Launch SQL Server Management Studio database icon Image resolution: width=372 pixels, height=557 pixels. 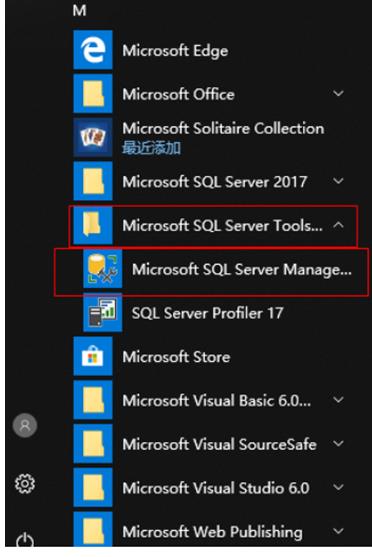(x=103, y=269)
